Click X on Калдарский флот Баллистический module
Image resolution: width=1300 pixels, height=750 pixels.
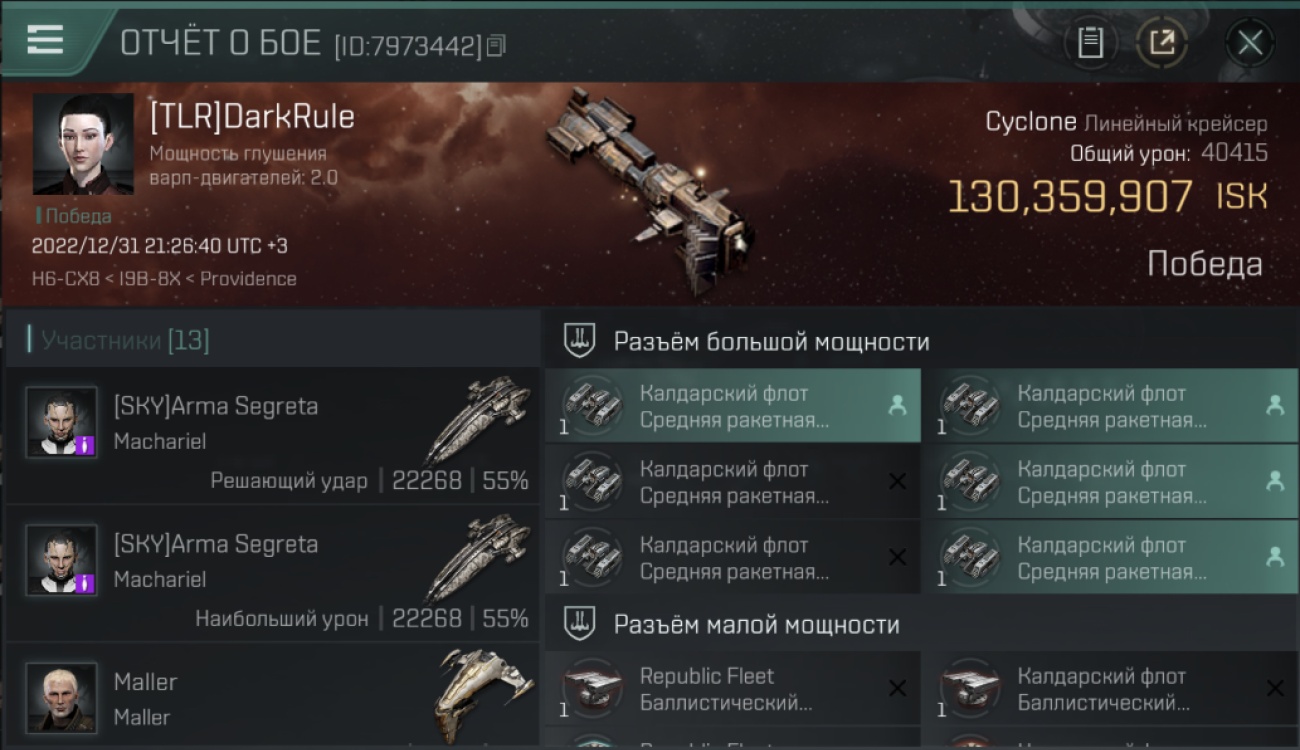(x=1275, y=688)
